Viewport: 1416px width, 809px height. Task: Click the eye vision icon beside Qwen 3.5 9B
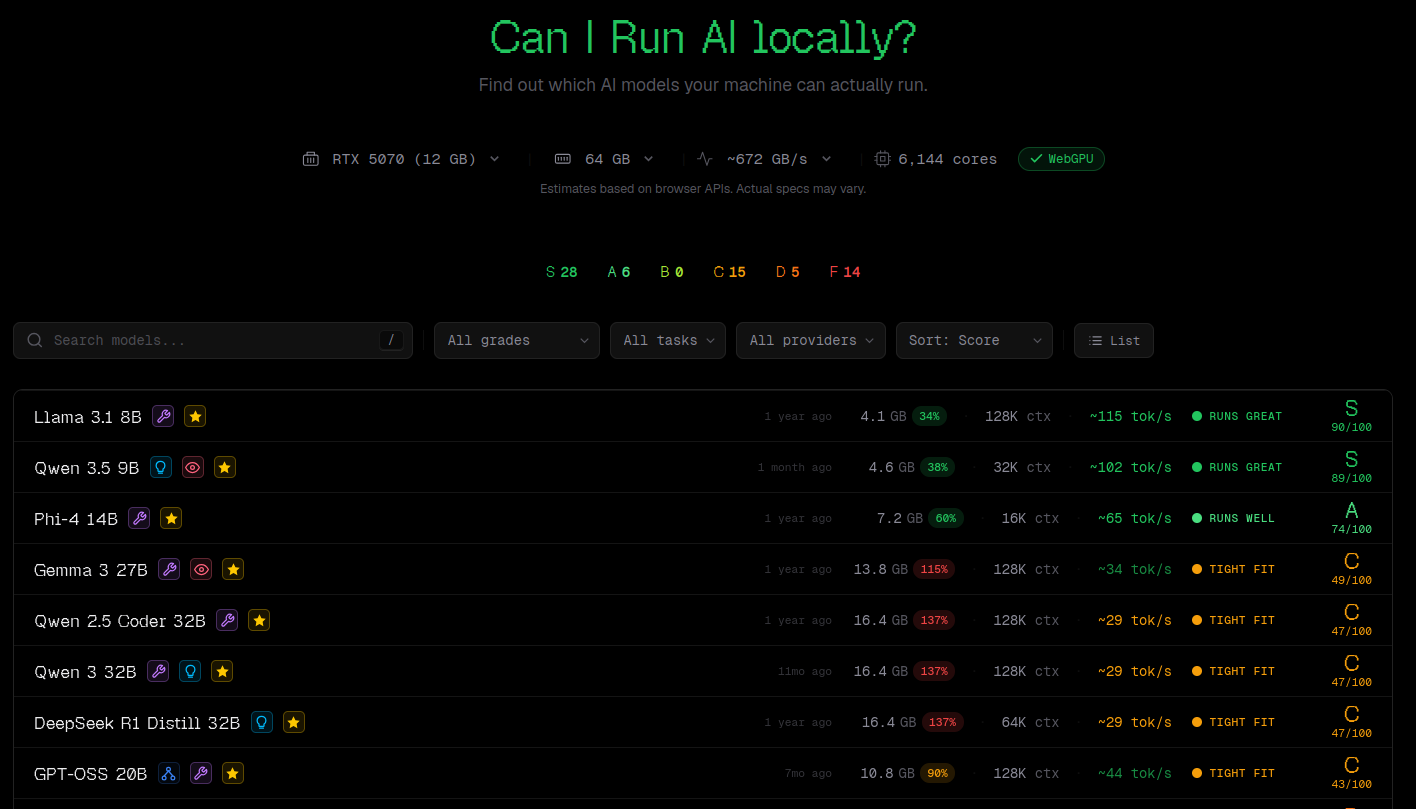tap(193, 467)
